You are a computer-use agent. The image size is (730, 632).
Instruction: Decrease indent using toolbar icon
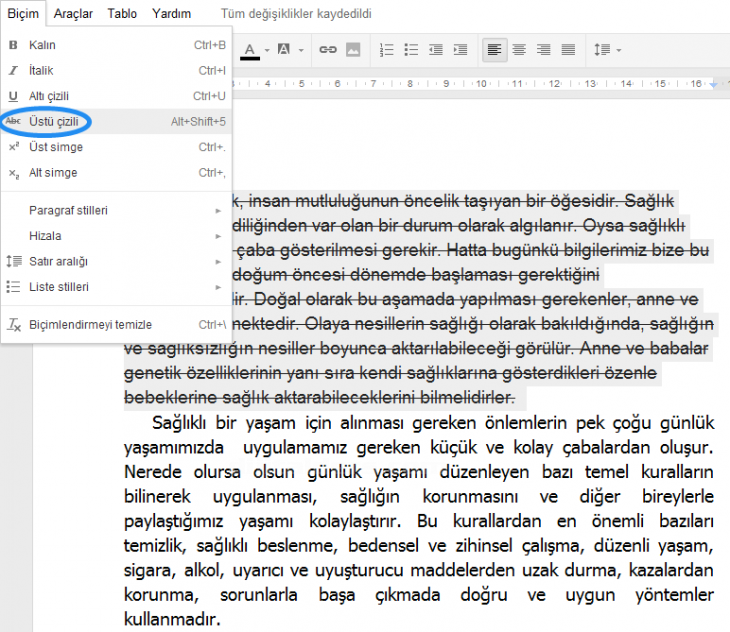coord(435,49)
